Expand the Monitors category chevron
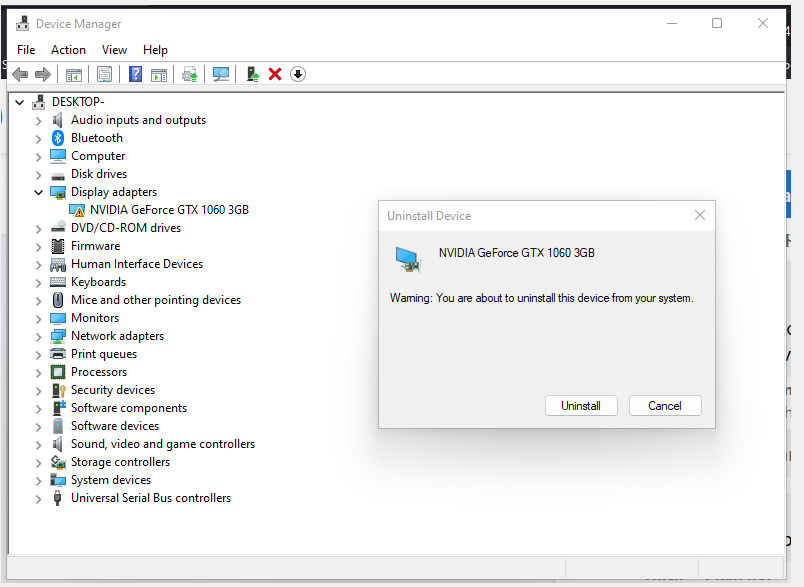Image resolution: width=804 pixels, height=587 pixels. pos(38,319)
